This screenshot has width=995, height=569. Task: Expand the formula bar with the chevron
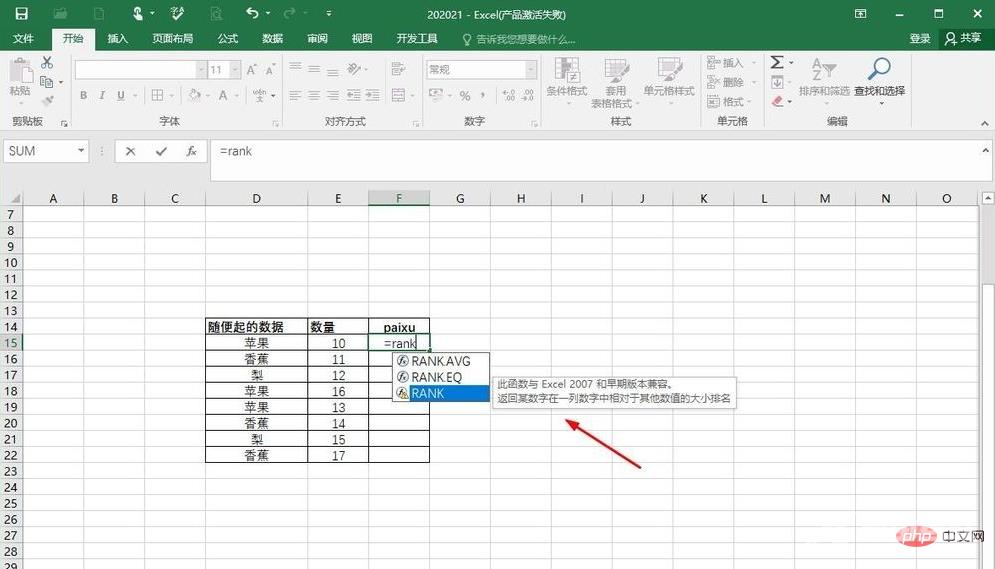click(x=986, y=150)
